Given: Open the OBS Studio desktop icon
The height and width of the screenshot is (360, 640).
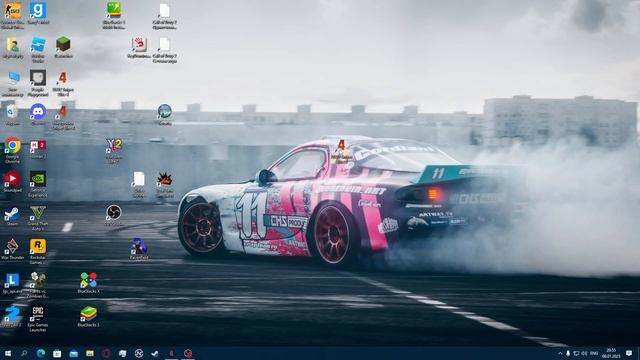Looking at the screenshot, I should click(114, 213).
